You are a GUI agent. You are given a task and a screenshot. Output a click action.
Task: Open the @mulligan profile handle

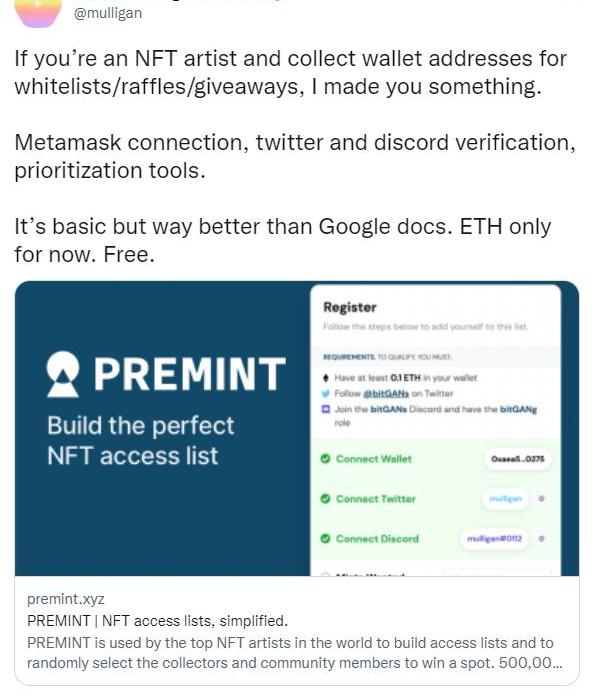[108, 13]
